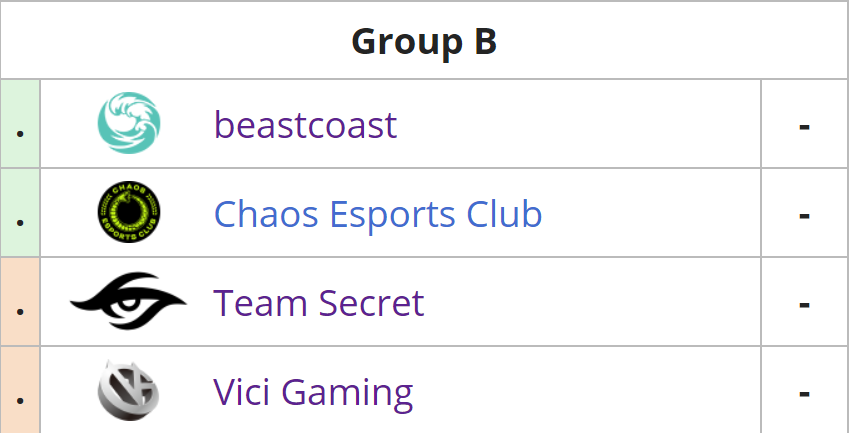Open the Chaos Esports Club team link

click(x=378, y=214)
